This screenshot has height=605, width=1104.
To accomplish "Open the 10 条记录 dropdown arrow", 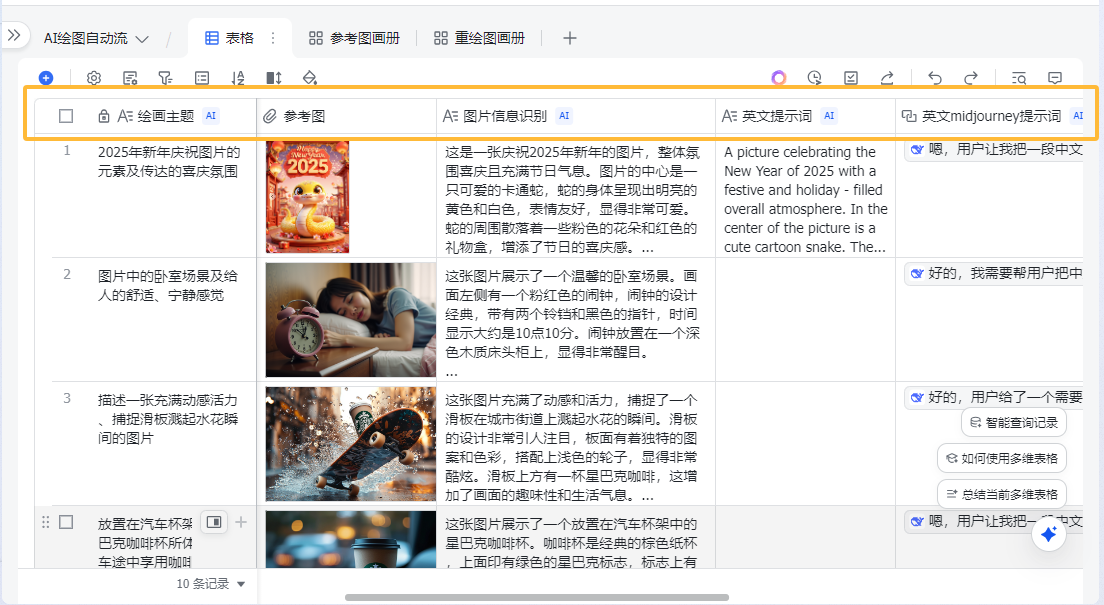I will pos(242,584).
